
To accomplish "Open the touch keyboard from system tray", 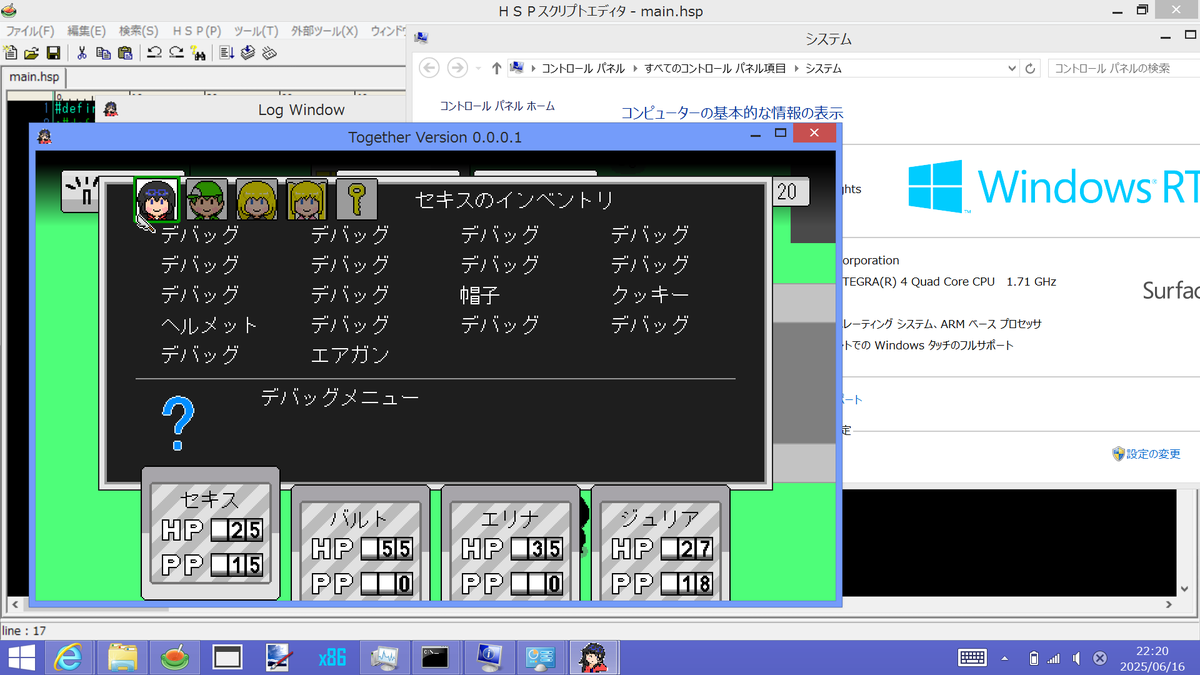I will [x=972, y=658].
